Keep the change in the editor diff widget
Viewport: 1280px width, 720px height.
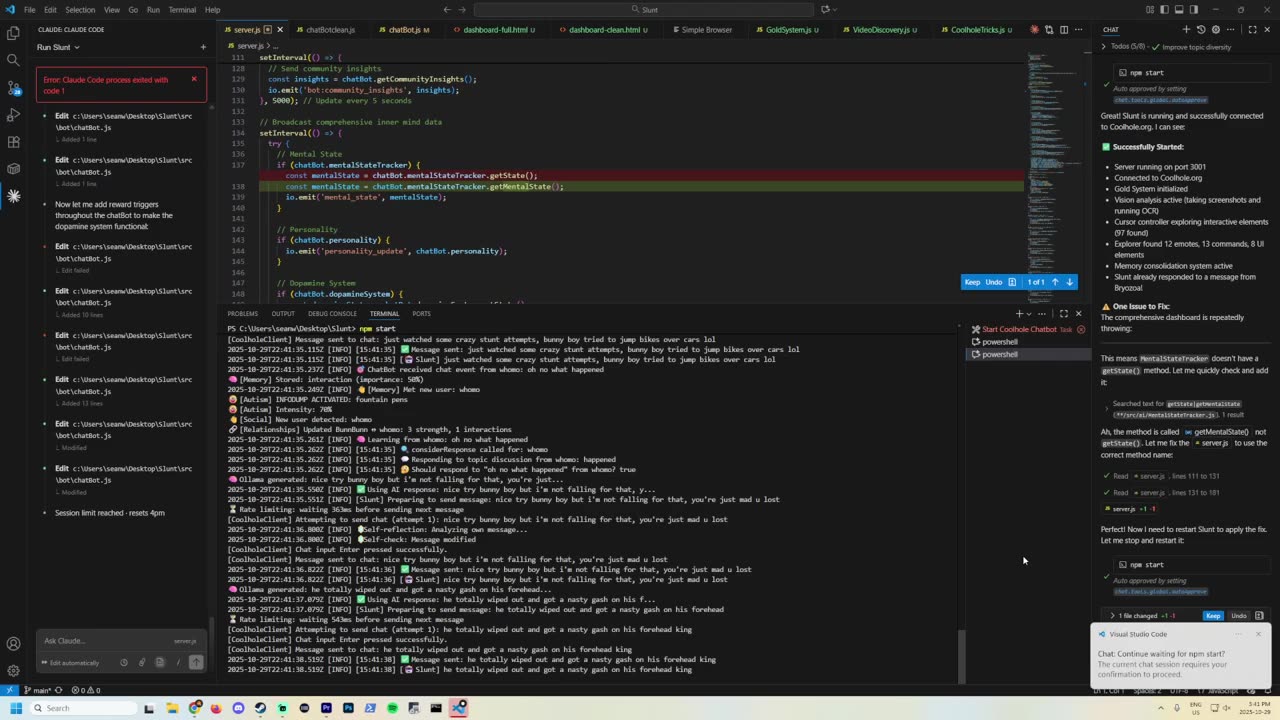pos(972,282)
